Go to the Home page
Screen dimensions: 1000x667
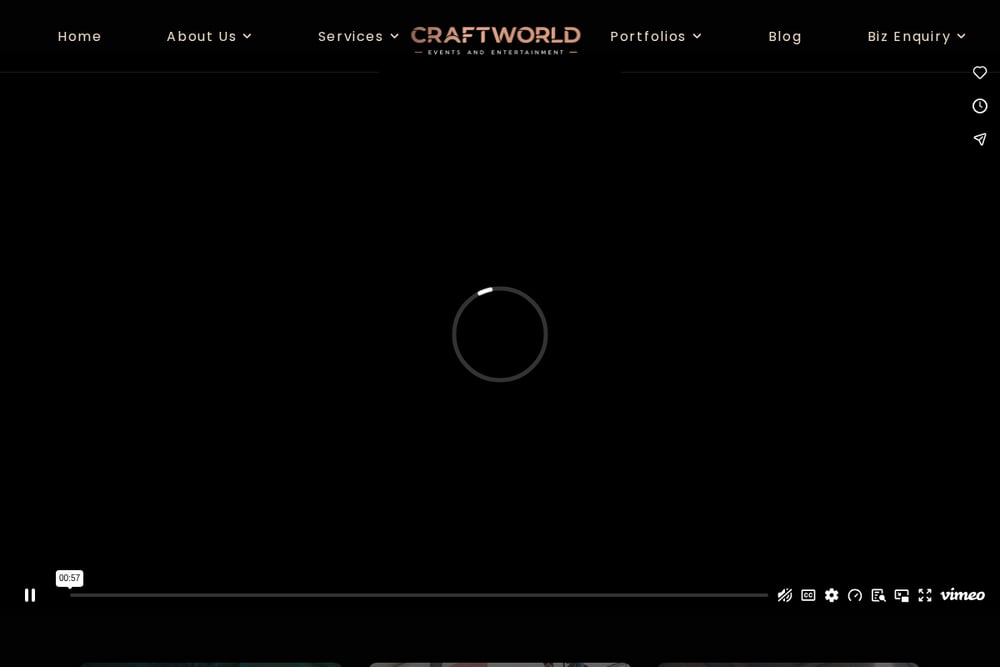coord(79,36)
